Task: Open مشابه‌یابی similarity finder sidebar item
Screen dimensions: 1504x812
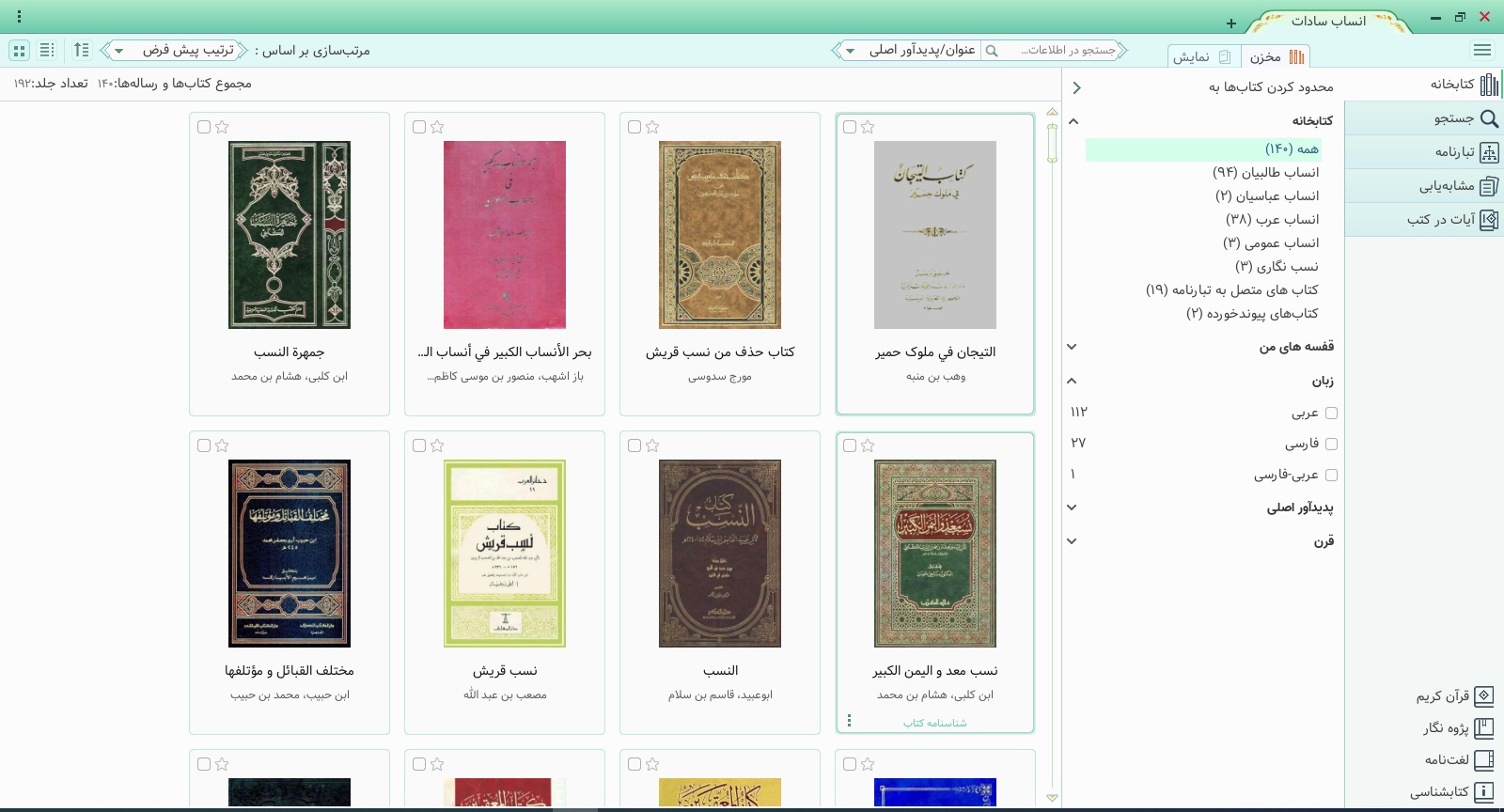Action: click(x=1423, y=186)
